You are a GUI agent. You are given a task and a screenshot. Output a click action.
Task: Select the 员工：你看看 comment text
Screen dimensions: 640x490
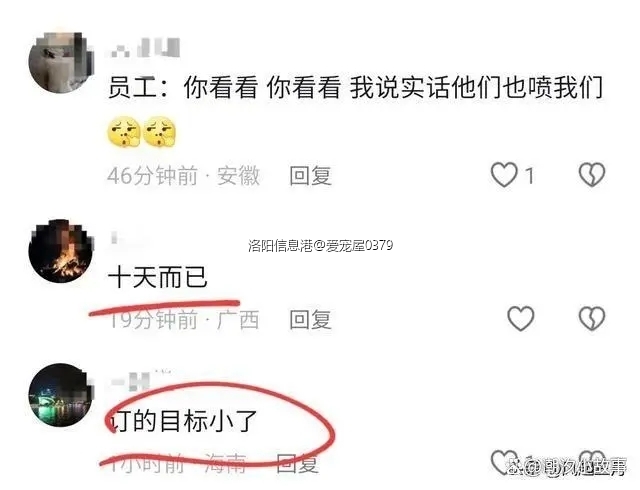(x=356, y=87)
